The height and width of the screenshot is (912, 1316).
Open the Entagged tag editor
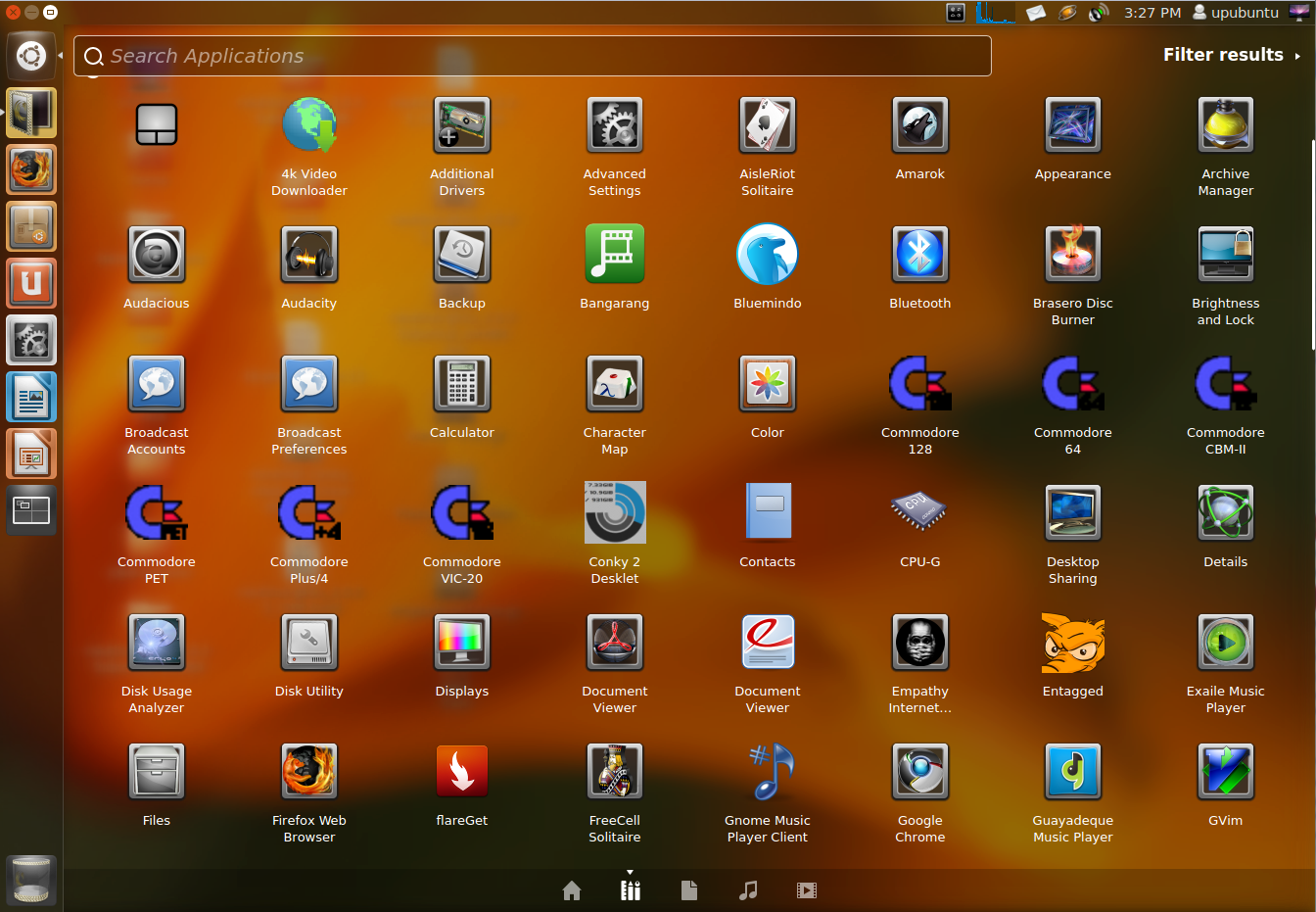point(1072,642)
